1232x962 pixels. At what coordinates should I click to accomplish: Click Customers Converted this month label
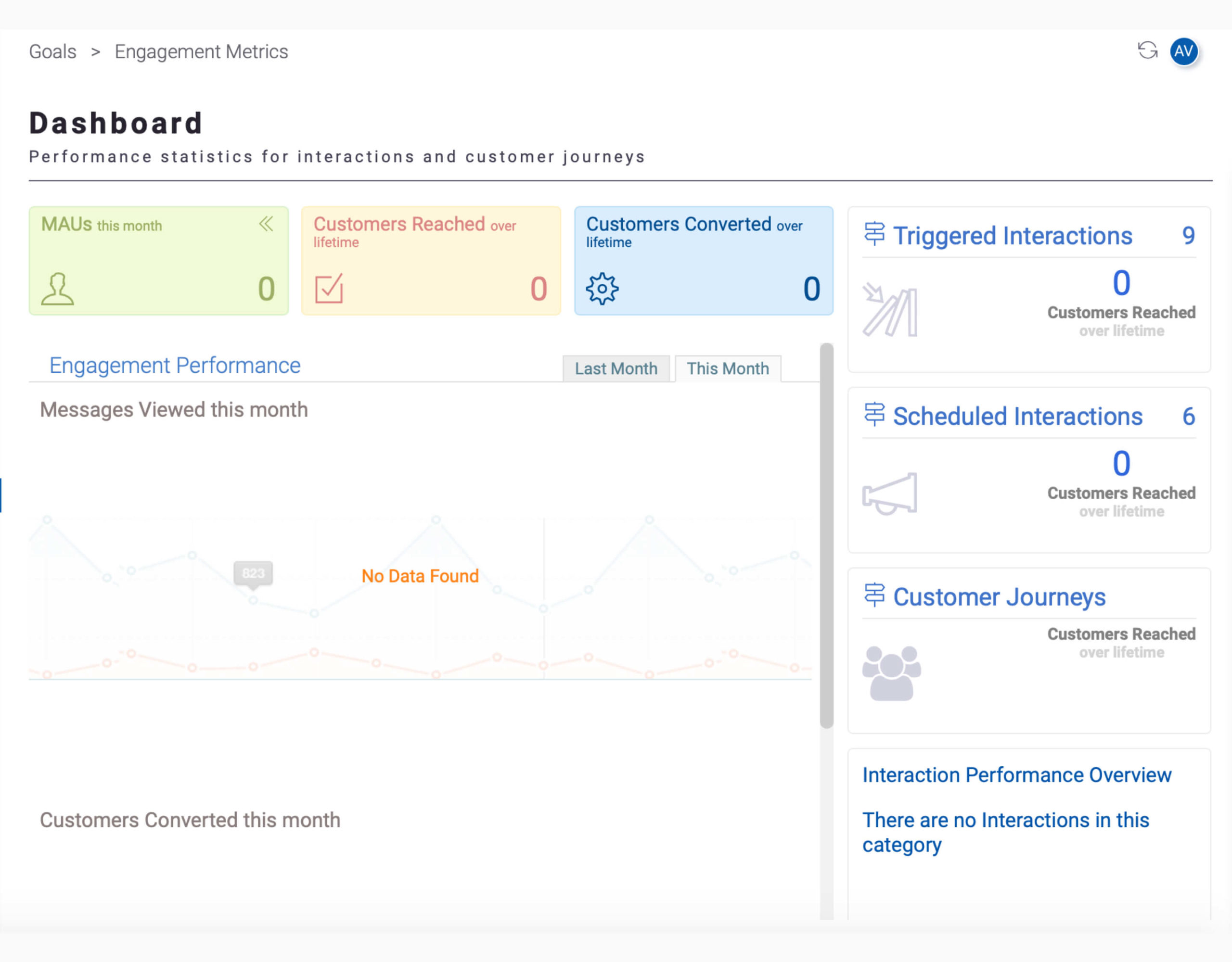pyautogui.click(x=190, y=820)
